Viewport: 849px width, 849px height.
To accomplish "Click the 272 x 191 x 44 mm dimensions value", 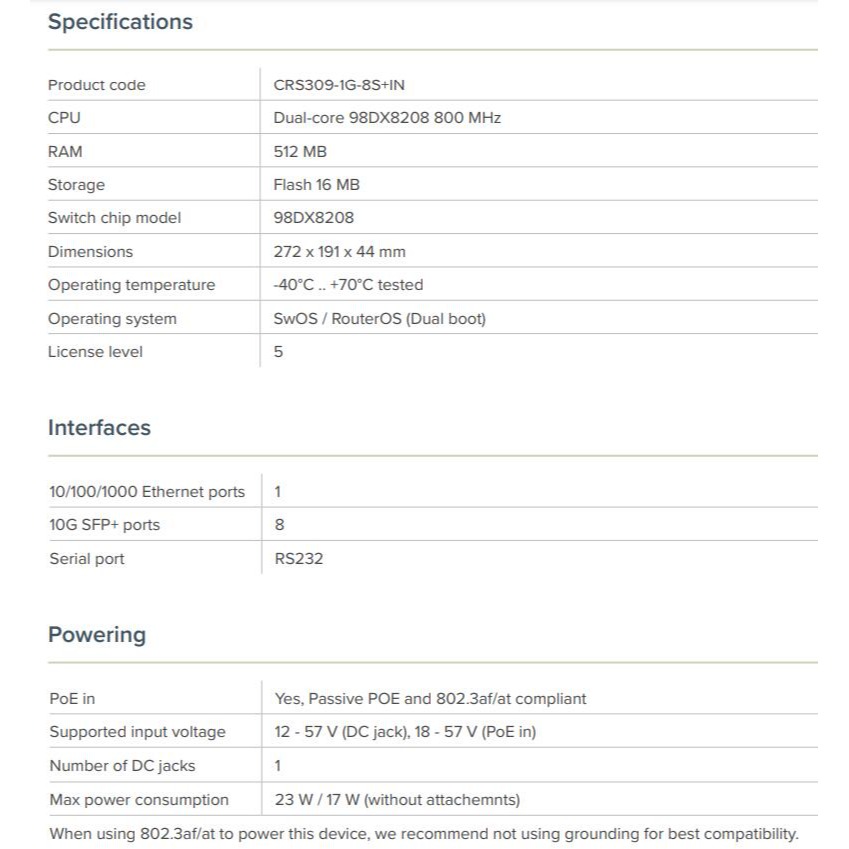I will 339,252.
